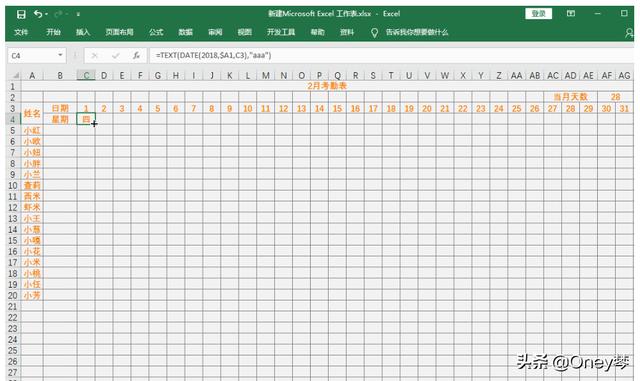Click the name cell 小兰
640x381 pixels.
[x=32, y=175]
